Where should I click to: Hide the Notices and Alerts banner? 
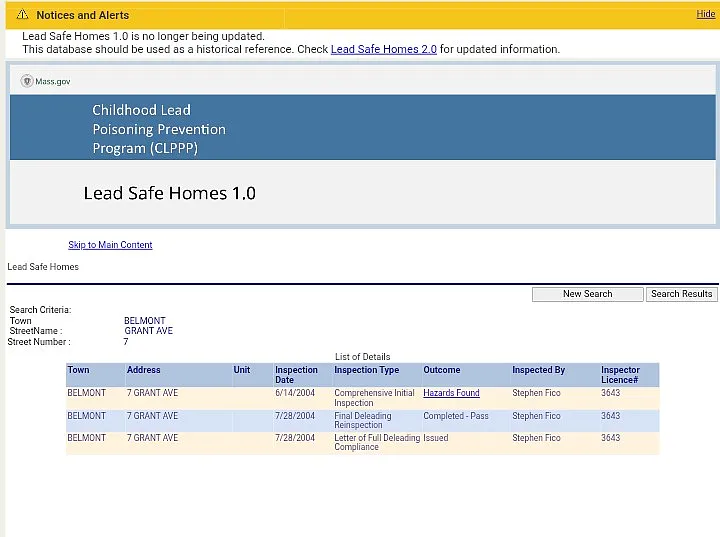(x=705, y=14)
